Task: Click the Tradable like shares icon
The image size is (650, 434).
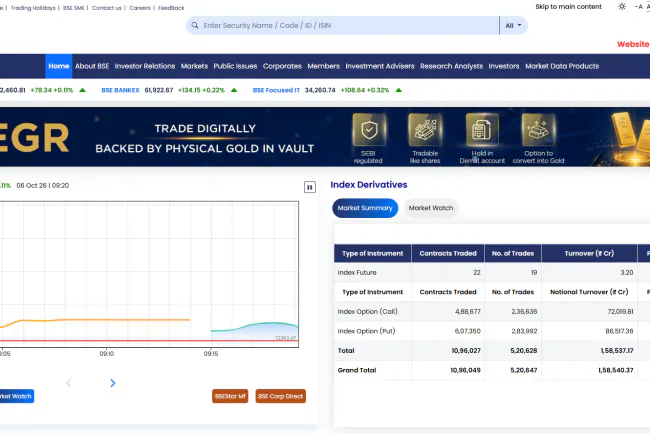Action: [x=425, y=130]
